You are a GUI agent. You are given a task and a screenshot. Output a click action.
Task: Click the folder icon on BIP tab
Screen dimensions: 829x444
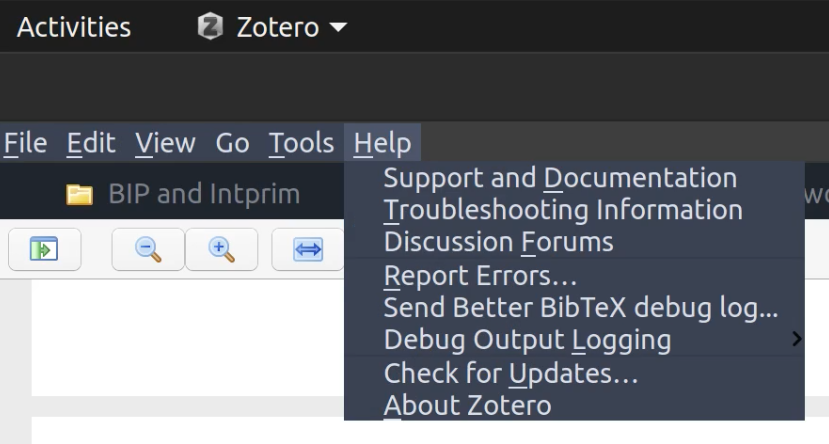click(79, 194)
